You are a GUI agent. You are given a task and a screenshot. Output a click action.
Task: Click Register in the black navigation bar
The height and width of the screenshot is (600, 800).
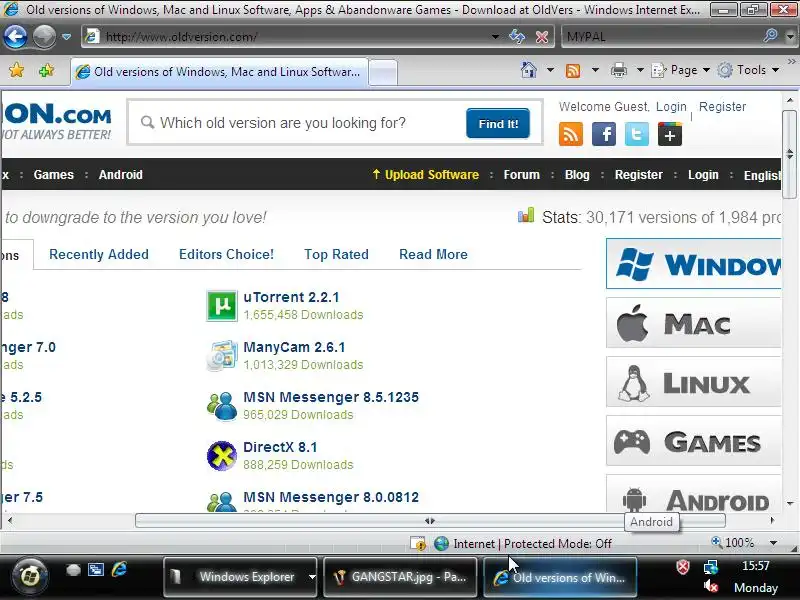(x=639, y=174)
